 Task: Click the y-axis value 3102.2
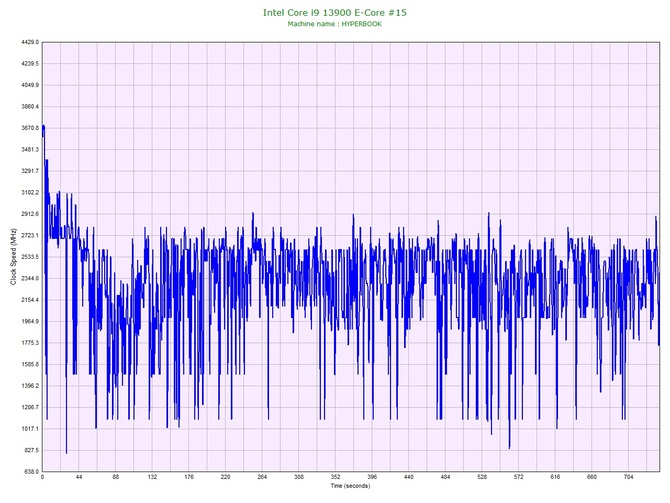point(30,192)
